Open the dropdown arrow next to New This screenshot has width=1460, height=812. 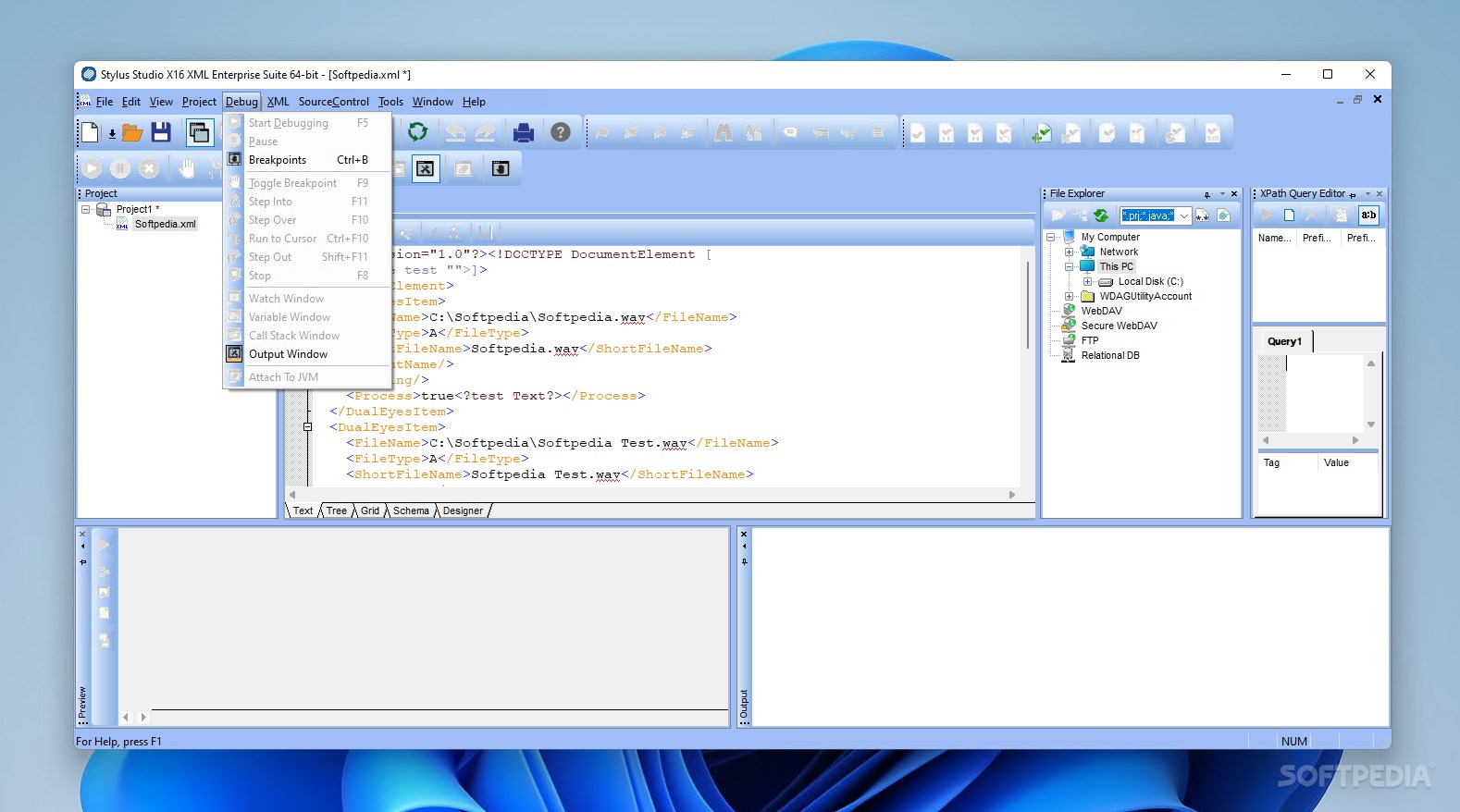click(x=112, y=134)
